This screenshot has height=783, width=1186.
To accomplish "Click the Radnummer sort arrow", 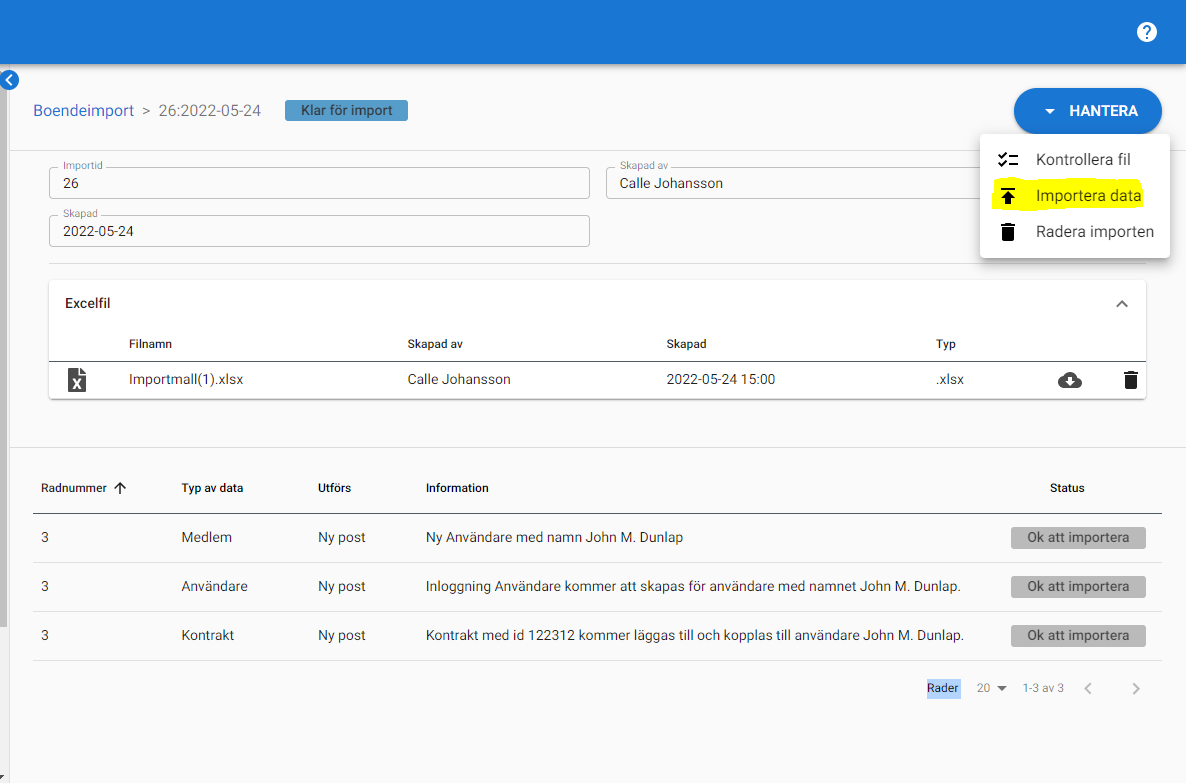I will click(121, 488).
